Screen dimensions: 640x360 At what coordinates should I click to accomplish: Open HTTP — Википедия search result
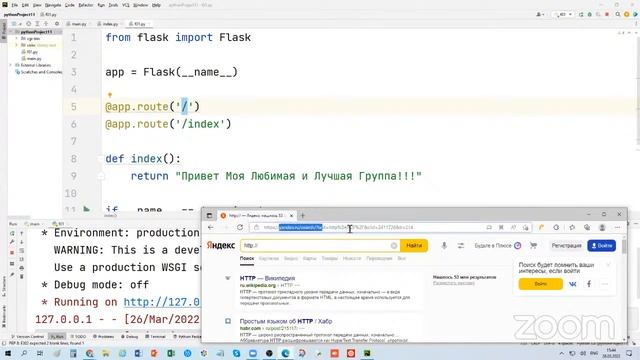tap(267, 278)
